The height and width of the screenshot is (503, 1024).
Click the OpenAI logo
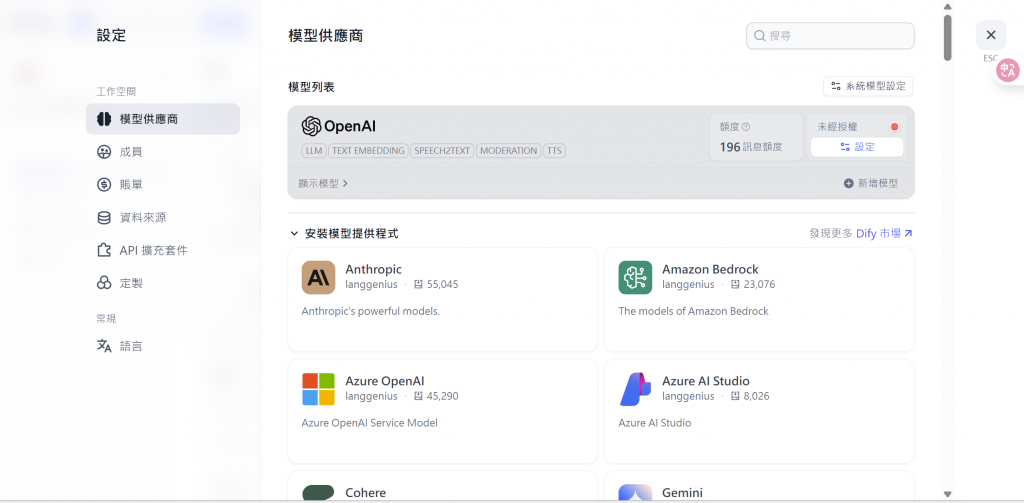(338, 126)
